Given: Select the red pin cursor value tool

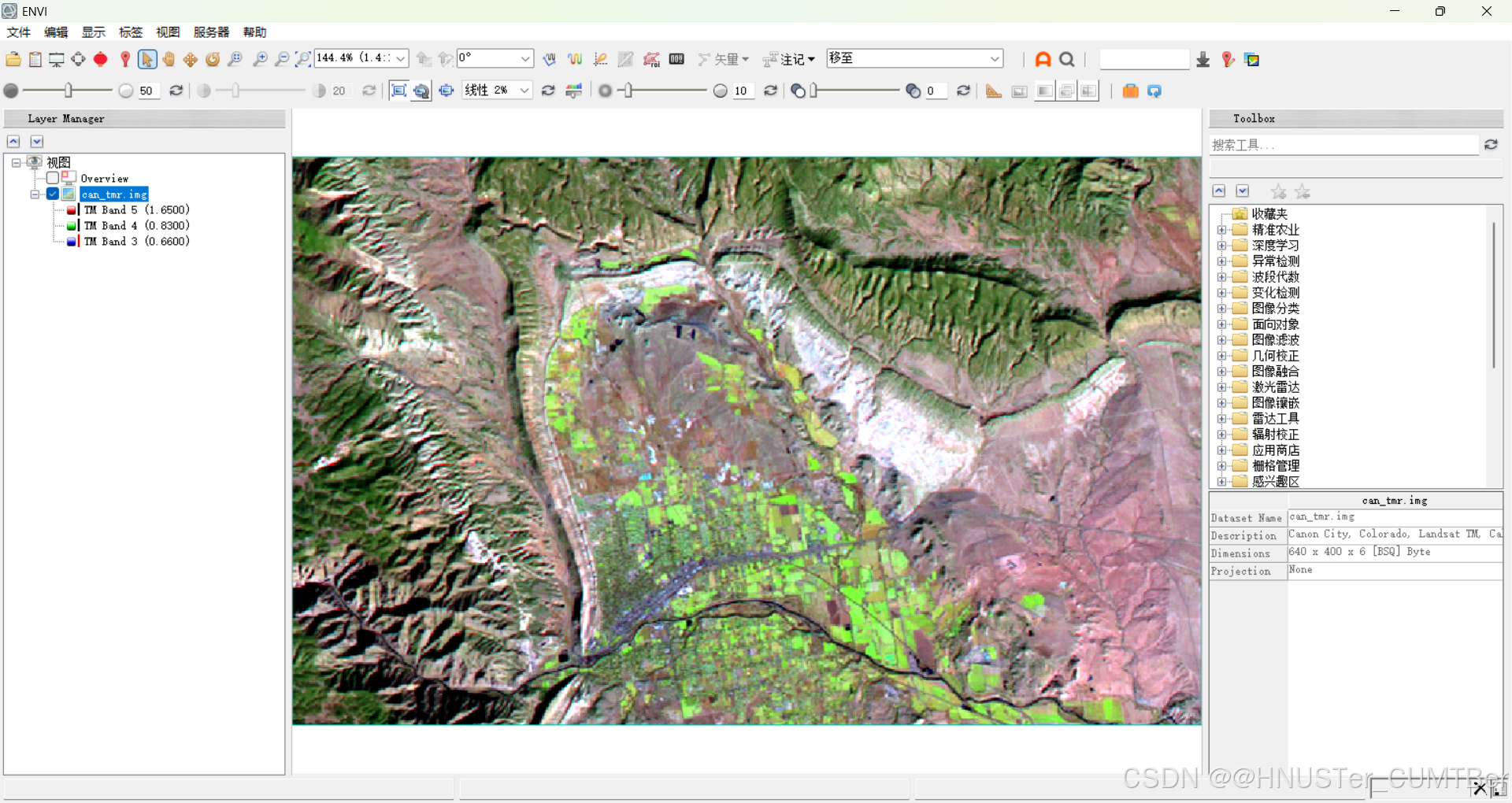Looking at the screenshot, I should [x=125, y=59].
